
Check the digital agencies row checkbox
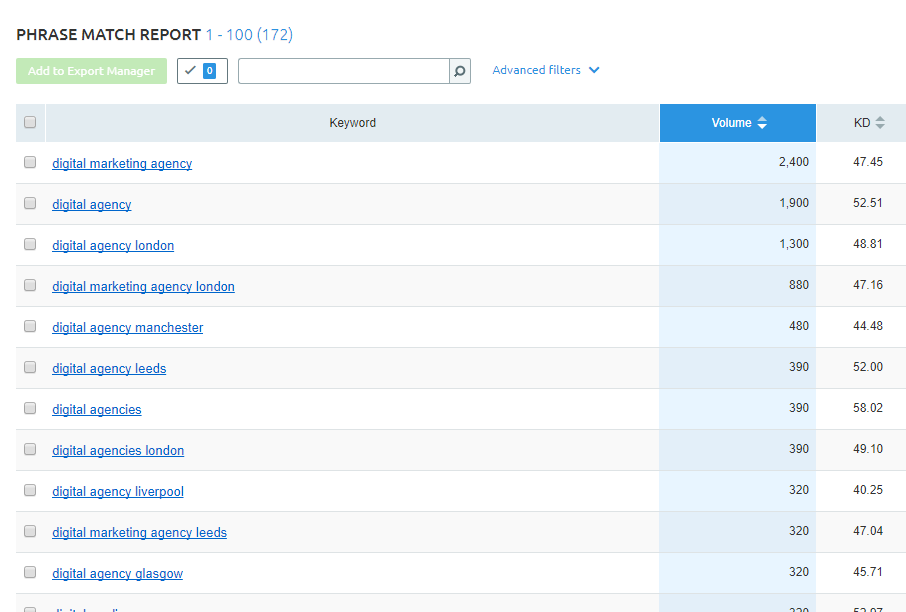(30, 409)
